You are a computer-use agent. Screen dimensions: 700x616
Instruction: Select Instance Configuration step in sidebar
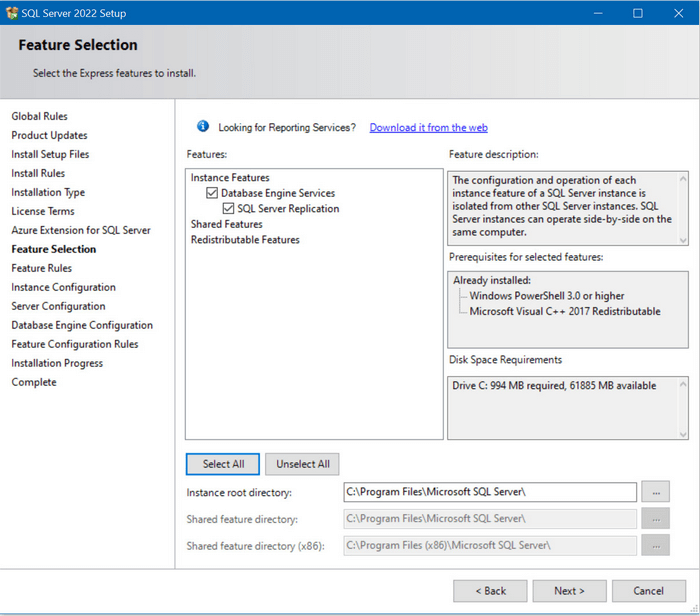tap(63, 287)
